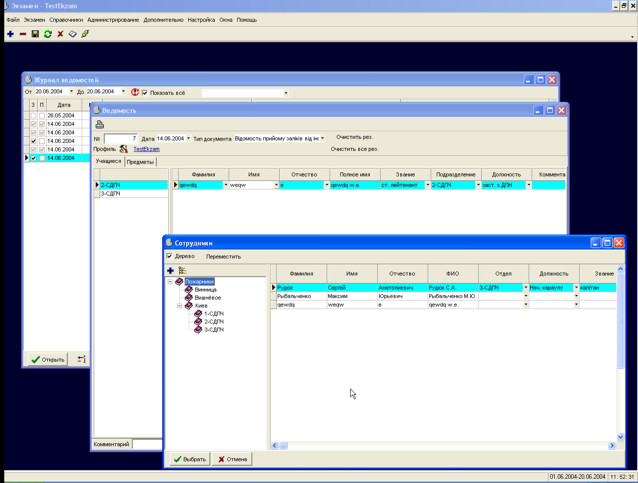Viewport: 638px width, 483px height.
Task: Click the tree structure icon in Сотрудники toolbar
Action: (183, 270)
